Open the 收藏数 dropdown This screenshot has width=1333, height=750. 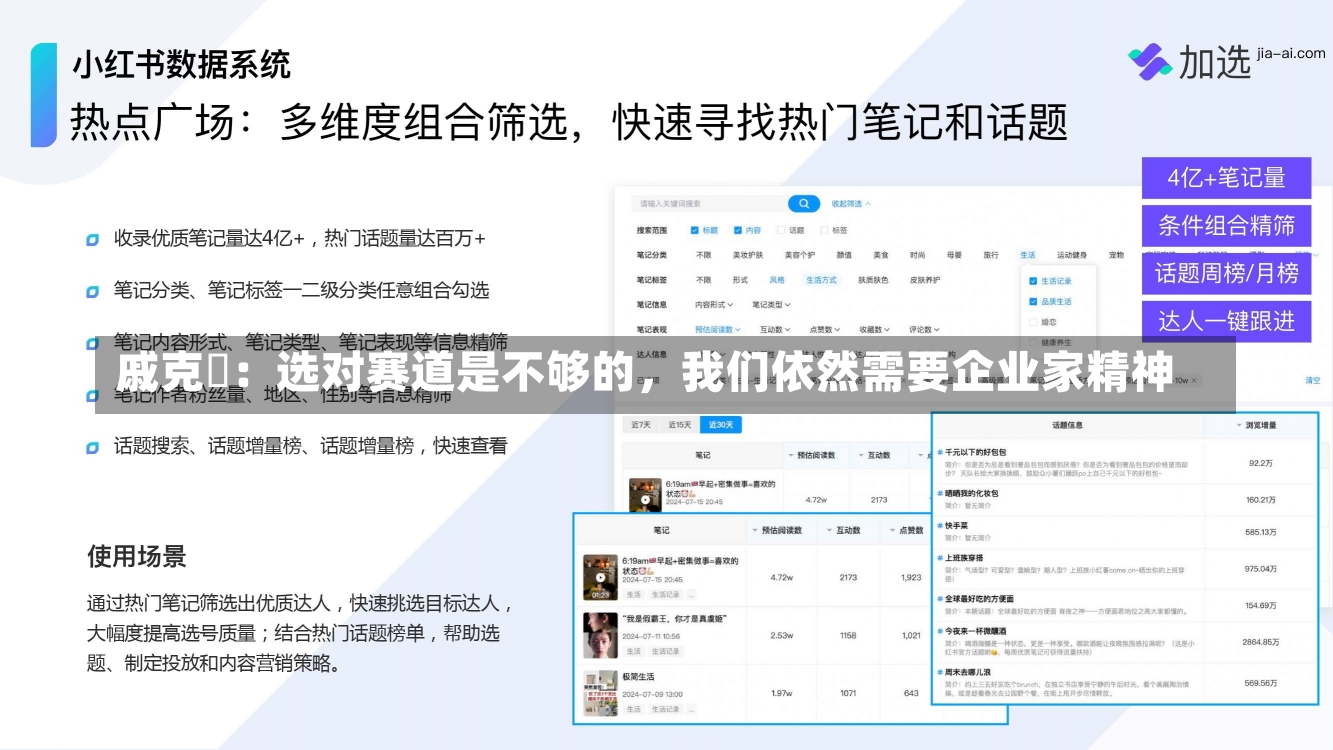pyautogui.click(x=875, y=329)
